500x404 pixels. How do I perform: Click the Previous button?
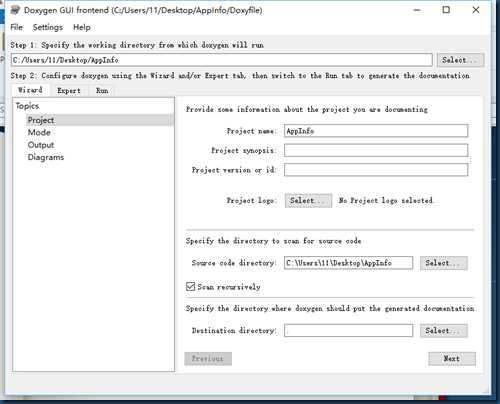(x=208, y=359)
